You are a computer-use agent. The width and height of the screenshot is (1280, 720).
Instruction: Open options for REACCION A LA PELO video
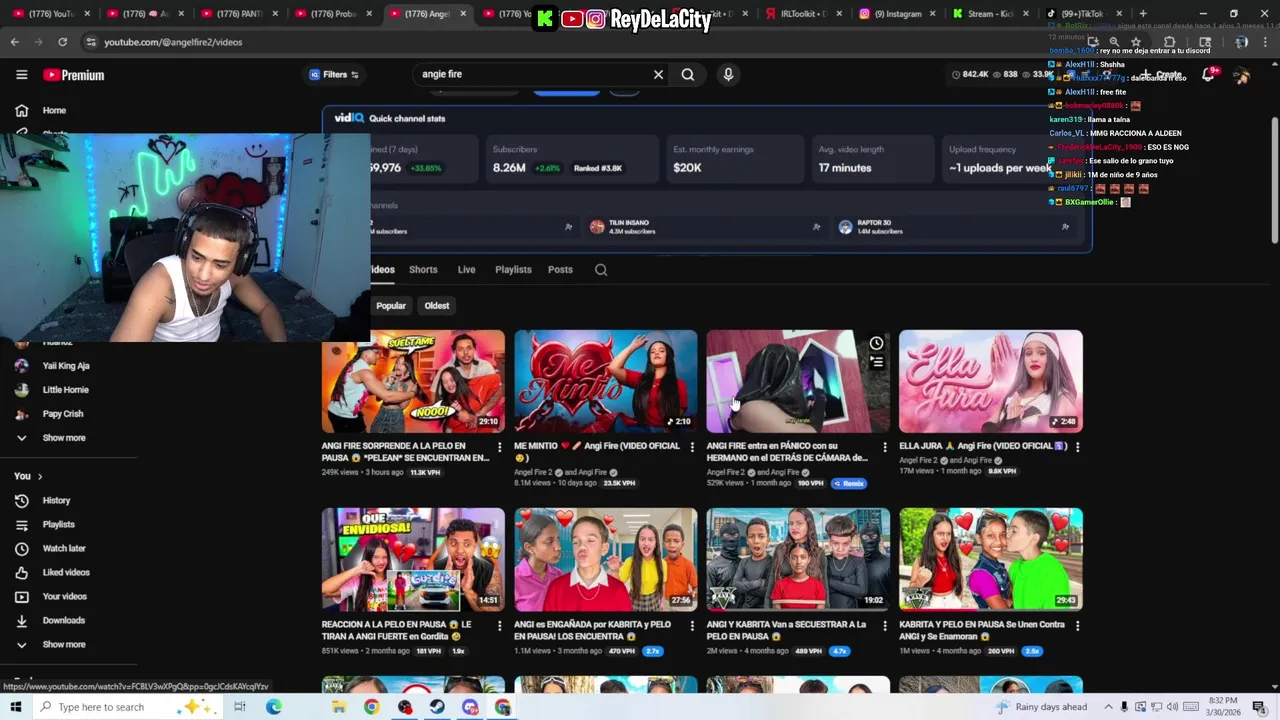(x=499, y=626)
